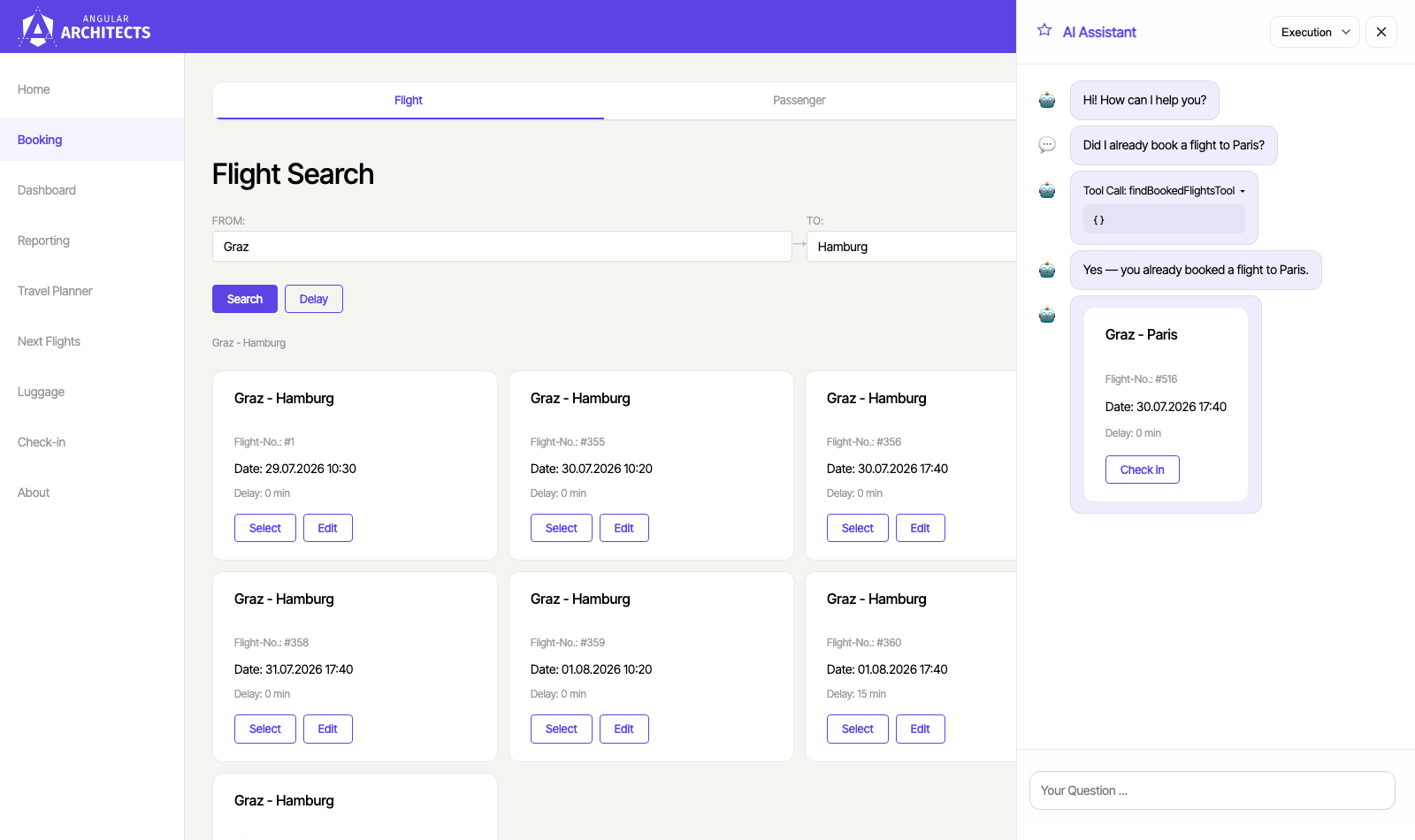Click the Search button
The height and width of the screenshot is (840, 1415).
point(245,299)
